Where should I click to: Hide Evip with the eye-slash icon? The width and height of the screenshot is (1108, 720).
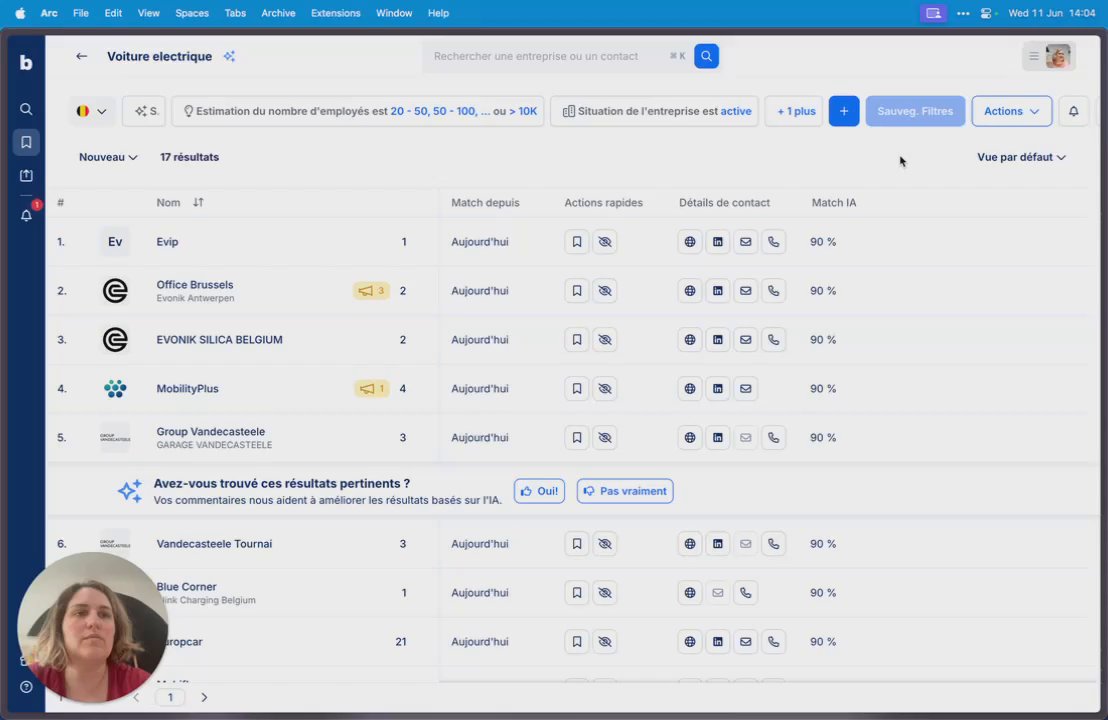[x=605, y=242]
